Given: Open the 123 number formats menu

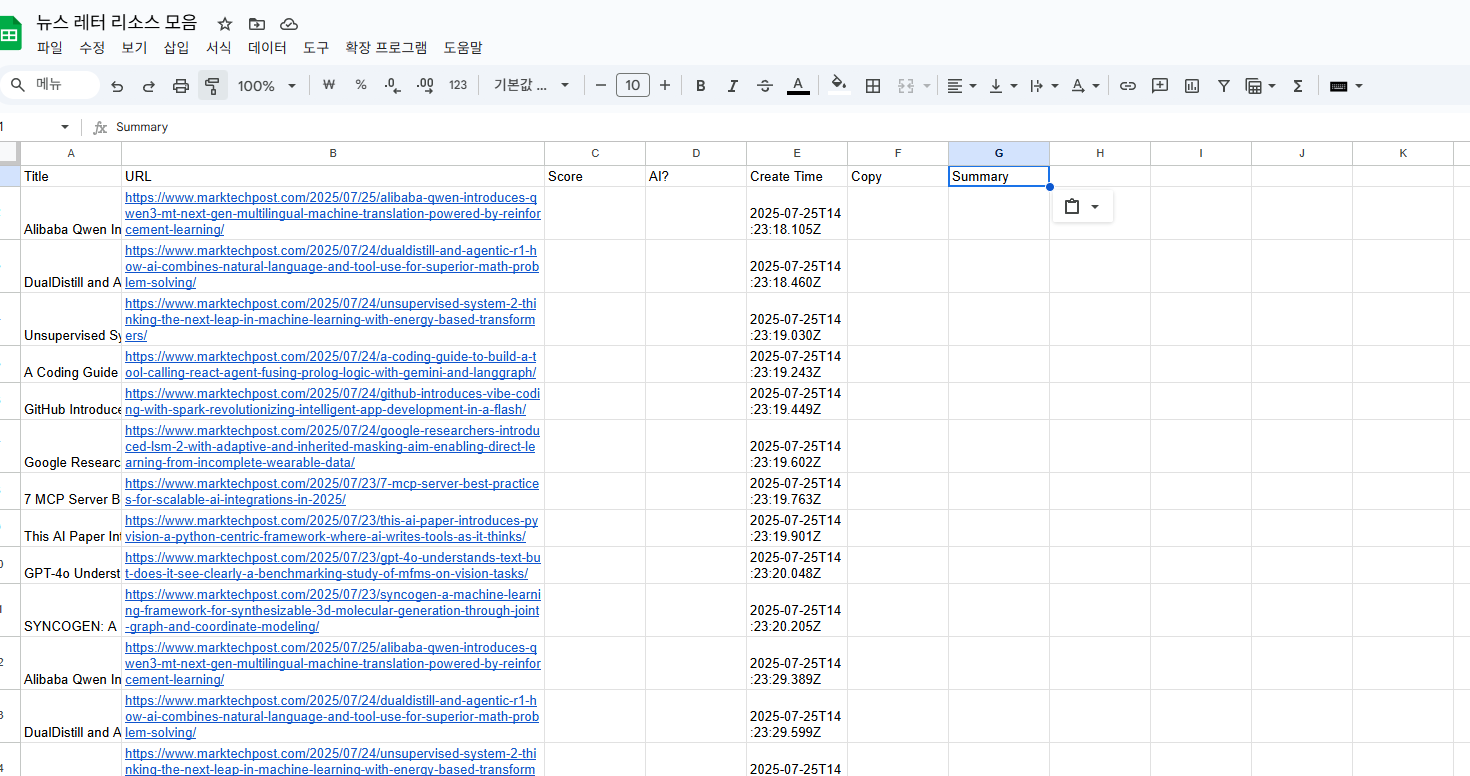Looking at the screenshot, I should pos(458,85).
